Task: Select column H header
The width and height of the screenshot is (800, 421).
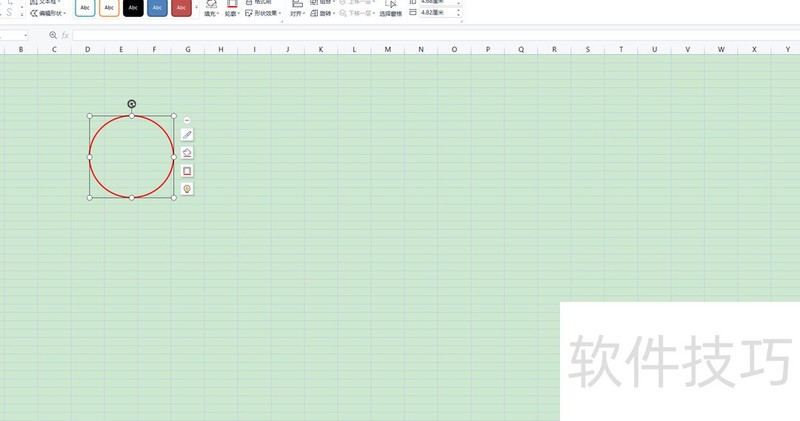Action: pyautogui.click(x=221, y=49)
